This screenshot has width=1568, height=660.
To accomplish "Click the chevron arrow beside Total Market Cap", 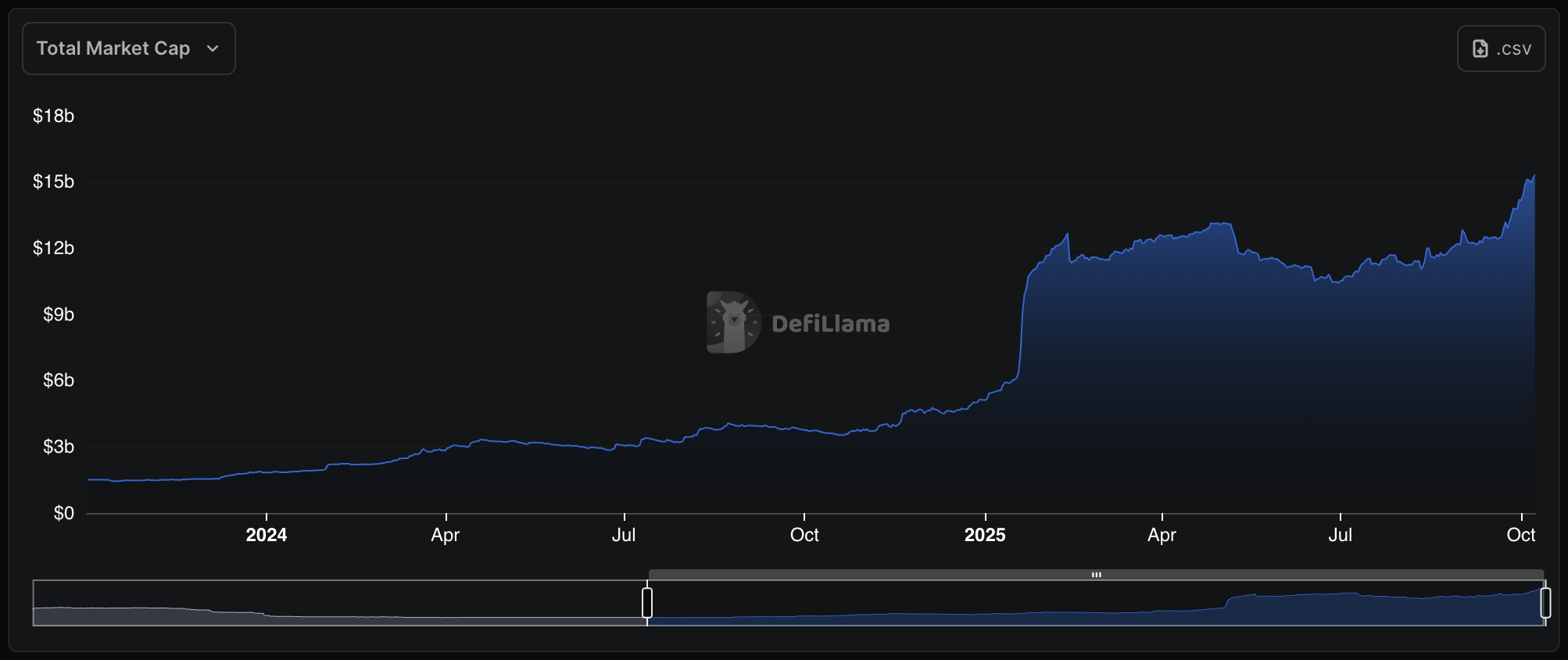I will (213, 48).
